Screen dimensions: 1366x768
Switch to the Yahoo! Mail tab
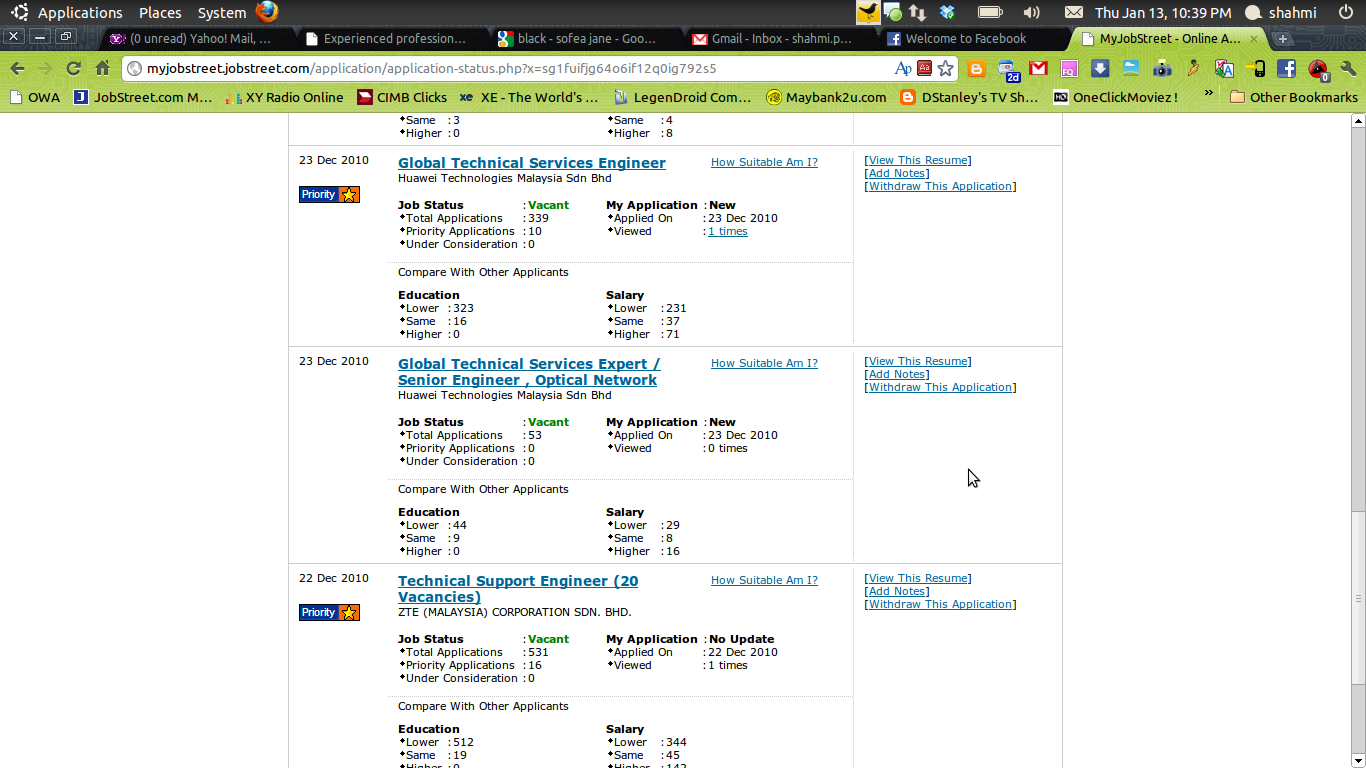tap(190, 39)
